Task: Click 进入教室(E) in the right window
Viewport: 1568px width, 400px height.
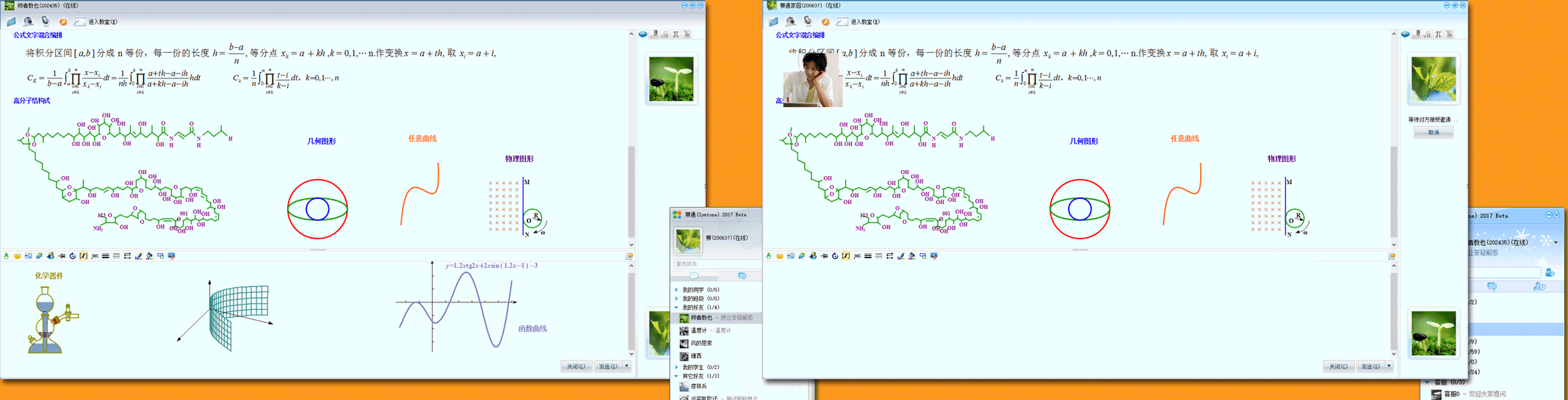Action: pyautogui.click(x=864, y=22)
